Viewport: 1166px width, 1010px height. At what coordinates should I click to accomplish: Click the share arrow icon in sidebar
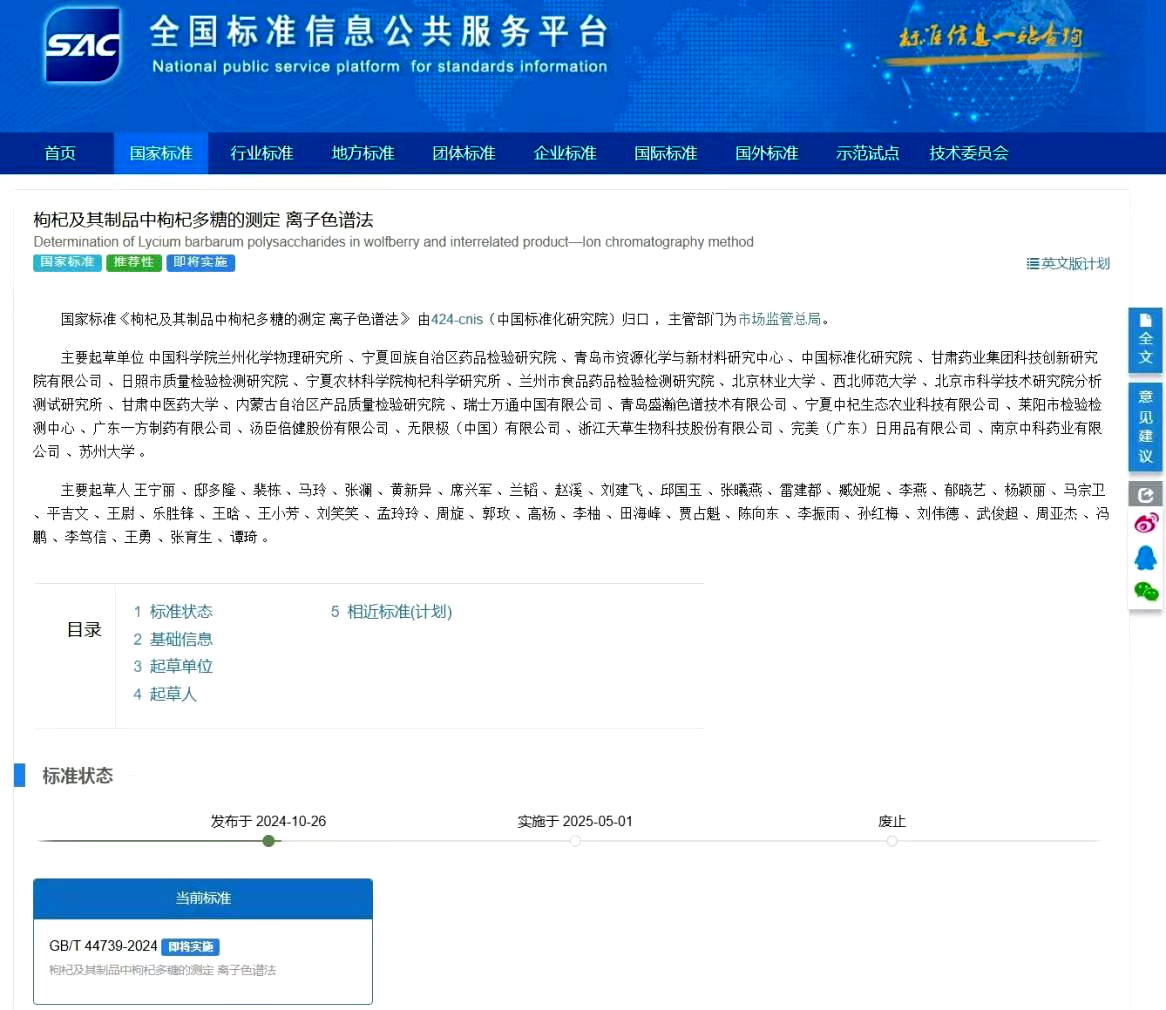point(1145,494)
